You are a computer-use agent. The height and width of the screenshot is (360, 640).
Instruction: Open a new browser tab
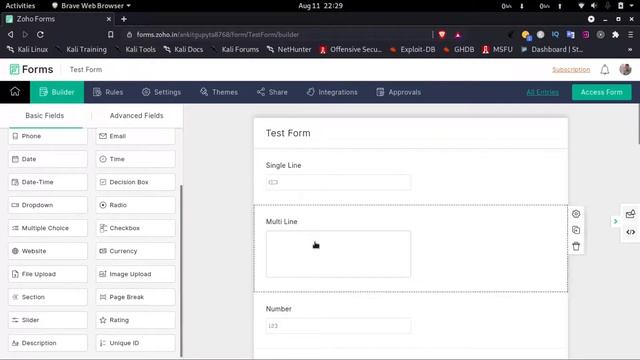pyautogui.click(x=124, y=19)
